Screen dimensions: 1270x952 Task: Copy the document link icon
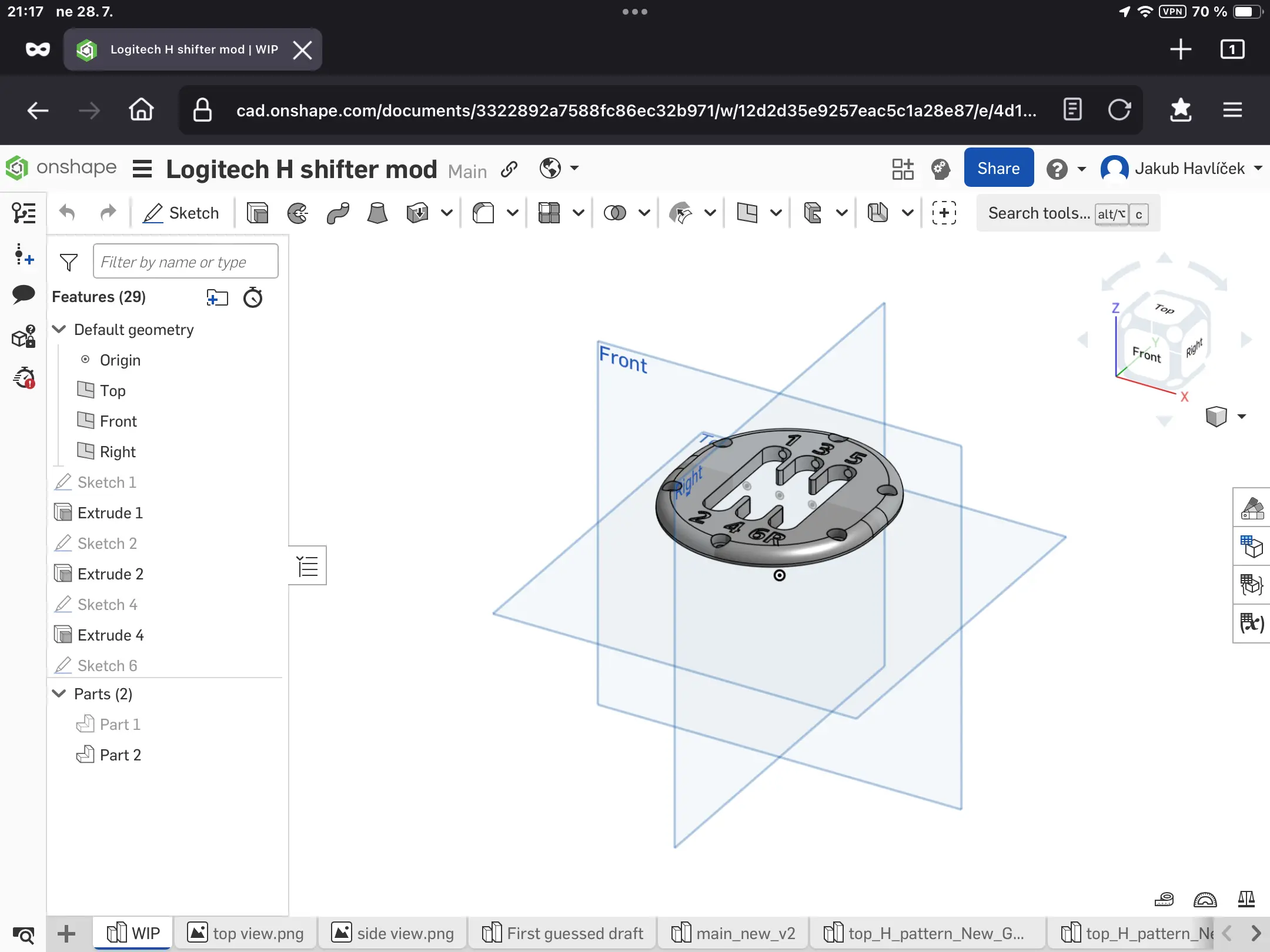coord(509,169)
